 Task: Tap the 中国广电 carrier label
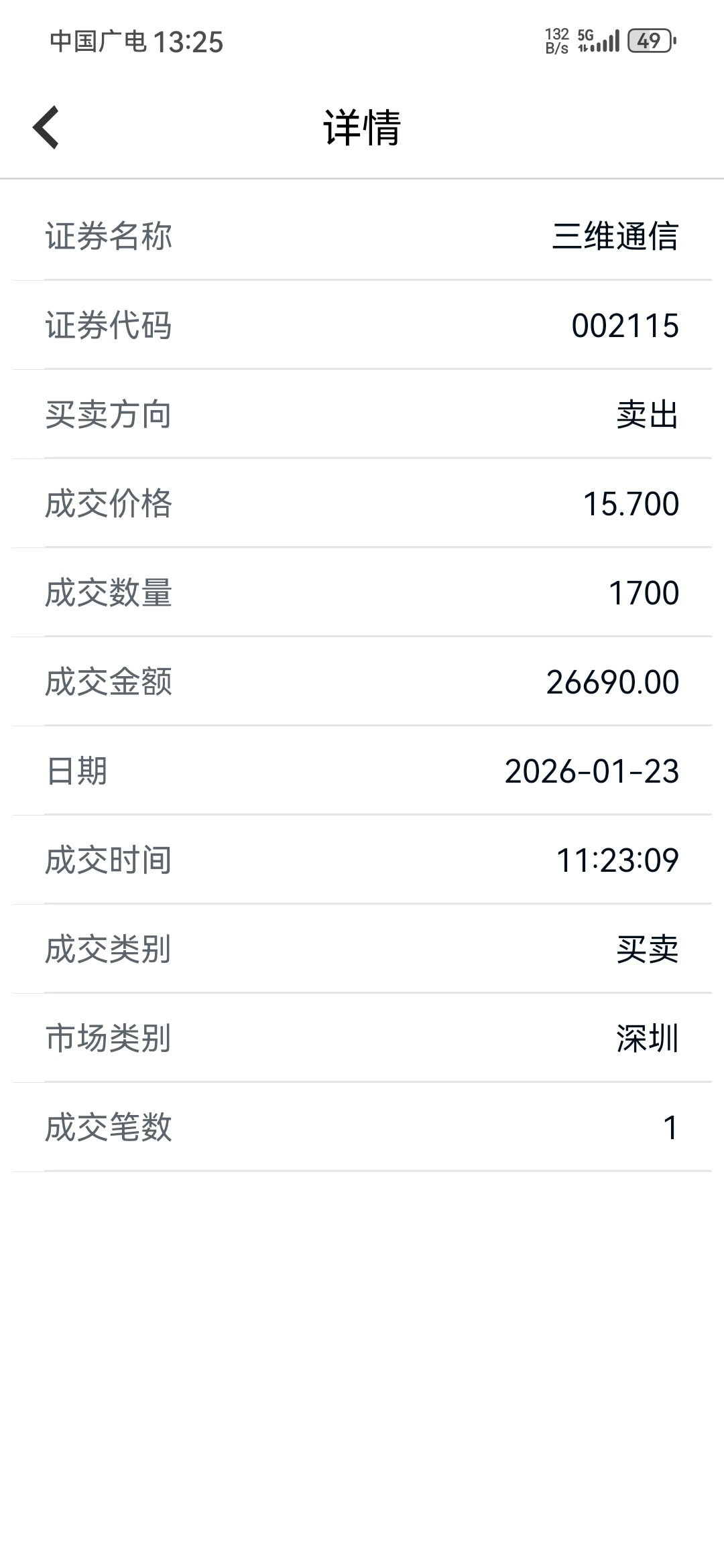click(98, 42)
